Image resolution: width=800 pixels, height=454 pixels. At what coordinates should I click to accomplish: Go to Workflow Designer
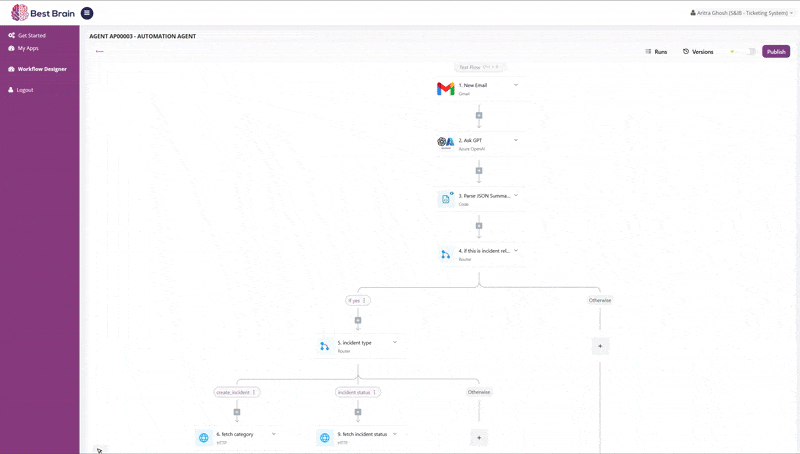point(37,69)
